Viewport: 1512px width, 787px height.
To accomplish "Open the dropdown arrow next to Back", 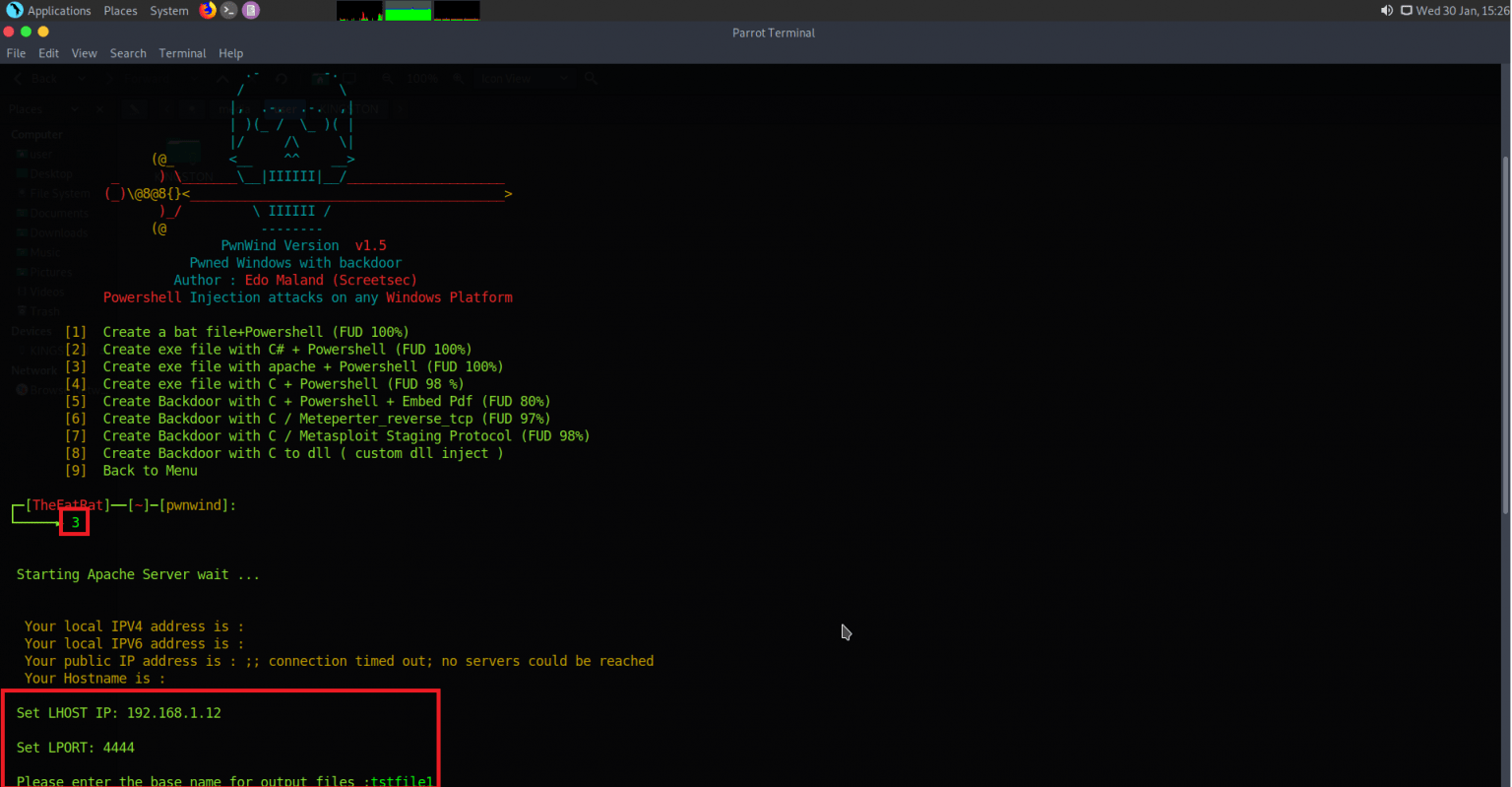I will point(82,79).
